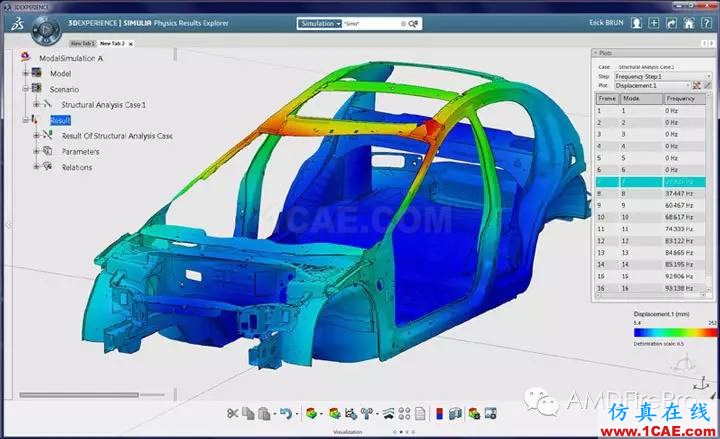Select frame 12 row with 83.122 Hz
720x439 pixels.
[651, 241]
